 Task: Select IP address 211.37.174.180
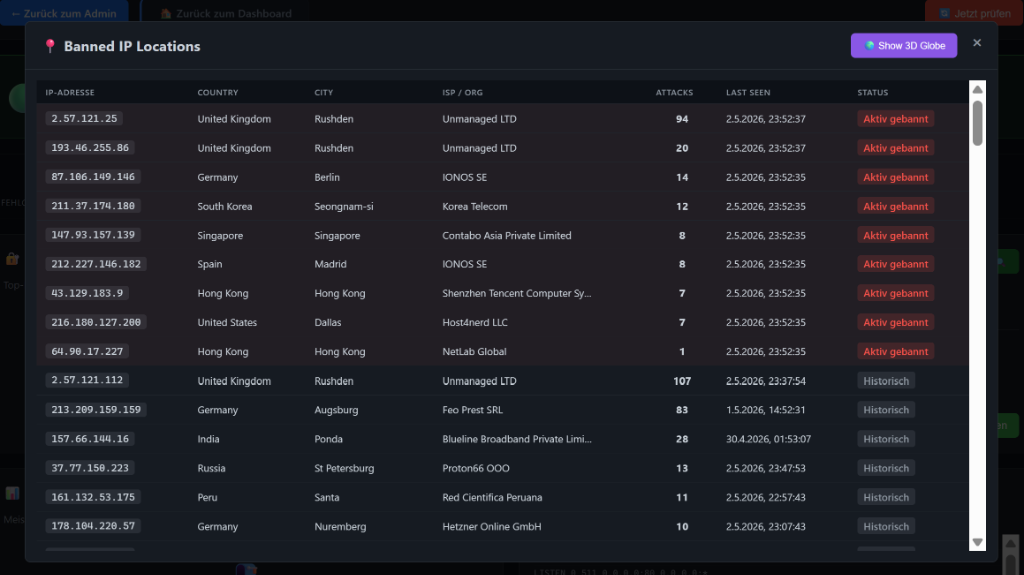pos(93,206)
